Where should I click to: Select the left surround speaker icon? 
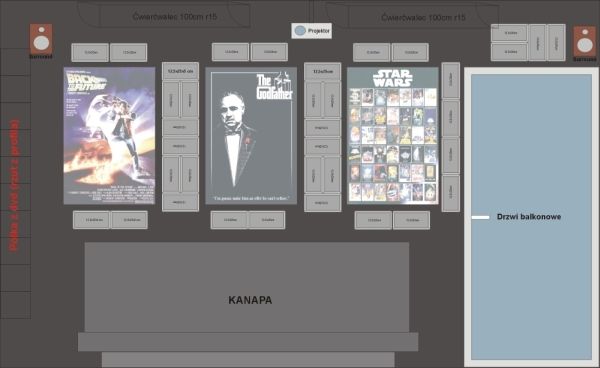pos(41,39)
